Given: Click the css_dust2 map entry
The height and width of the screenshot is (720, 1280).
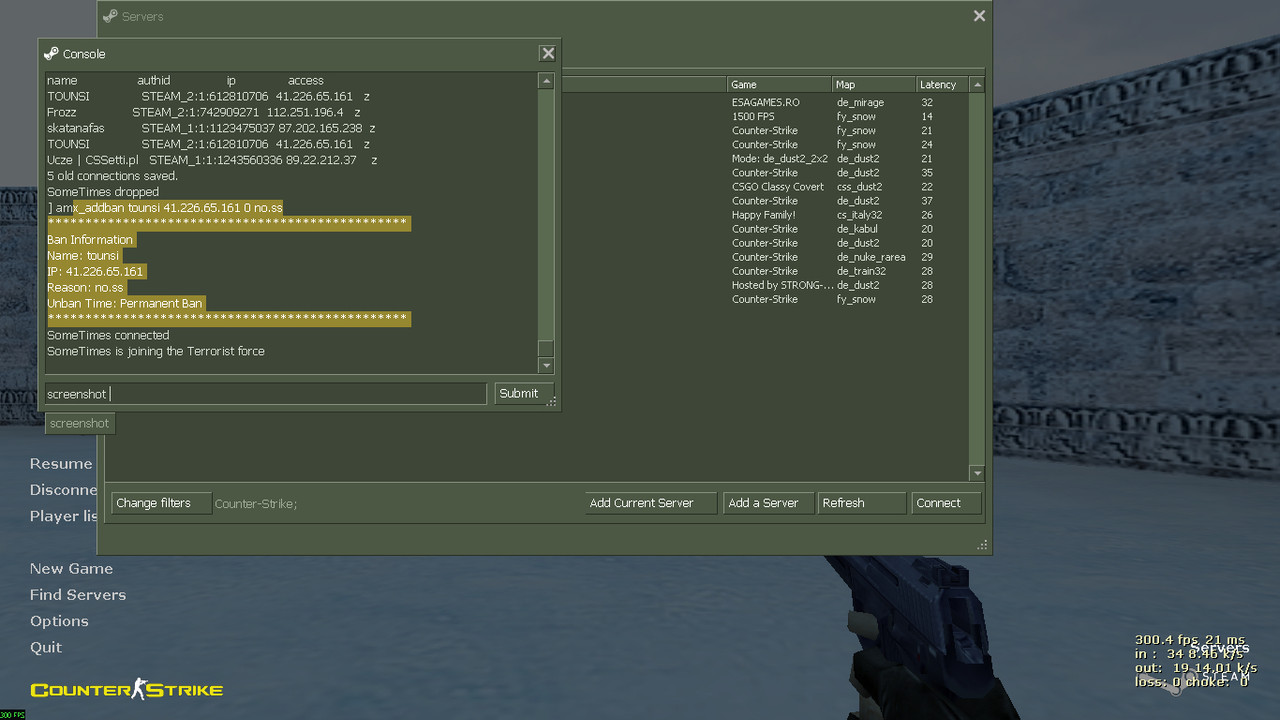Looking at the screenshot, I should [x=858, y=186].
